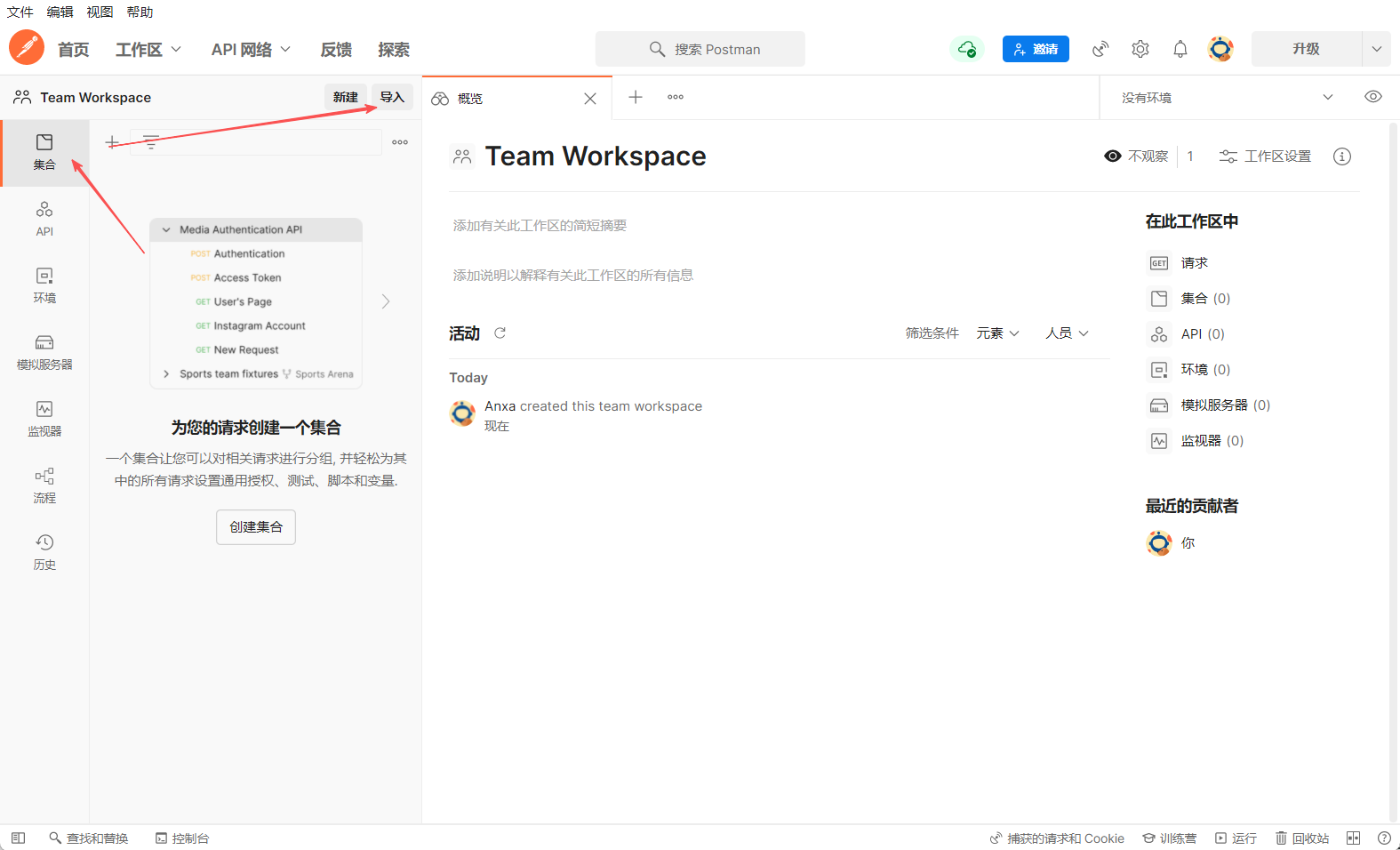Click the workspace info icon
1400x850 pixels.
click(x=1342, y=156)
